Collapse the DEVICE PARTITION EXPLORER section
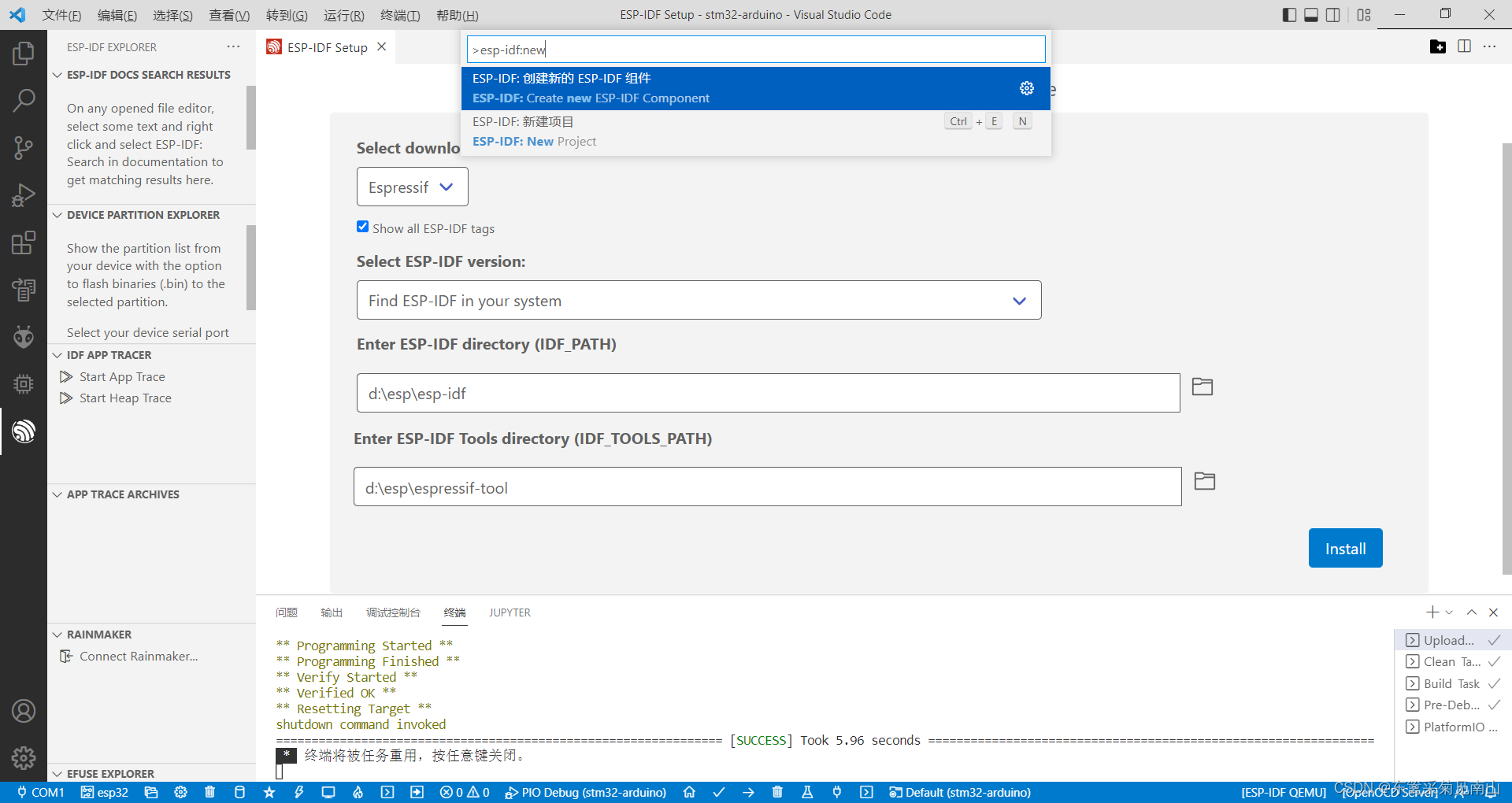 point(57,214)
